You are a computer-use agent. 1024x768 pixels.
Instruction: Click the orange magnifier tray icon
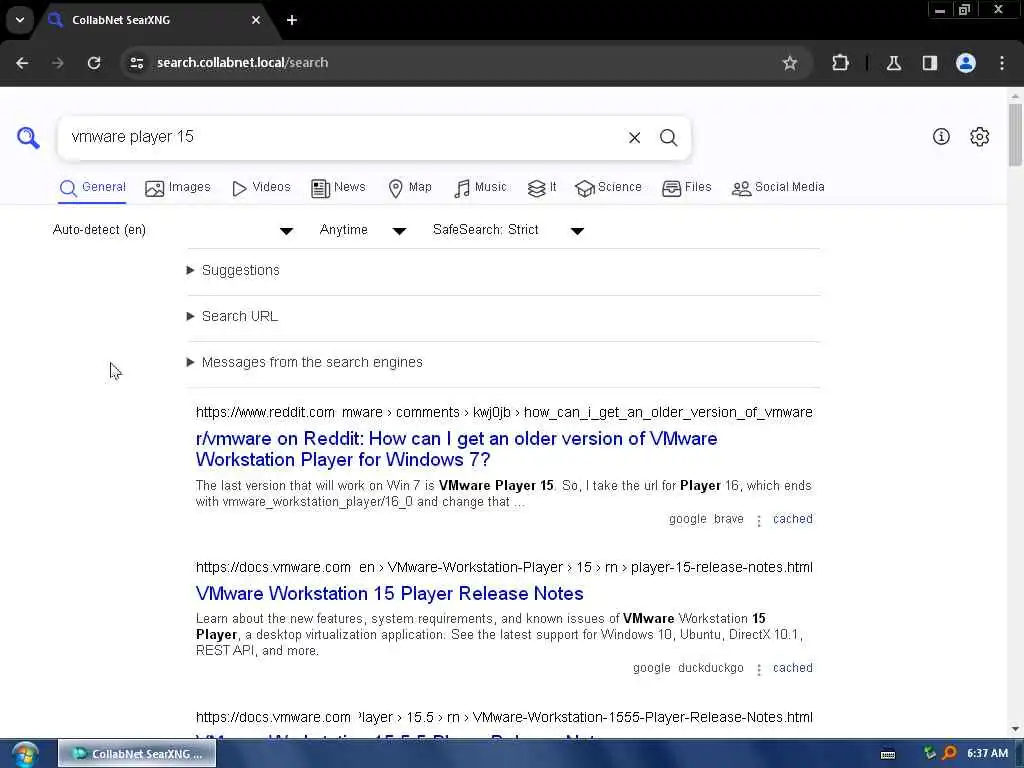pyautogui.click(x=950, y=753)
